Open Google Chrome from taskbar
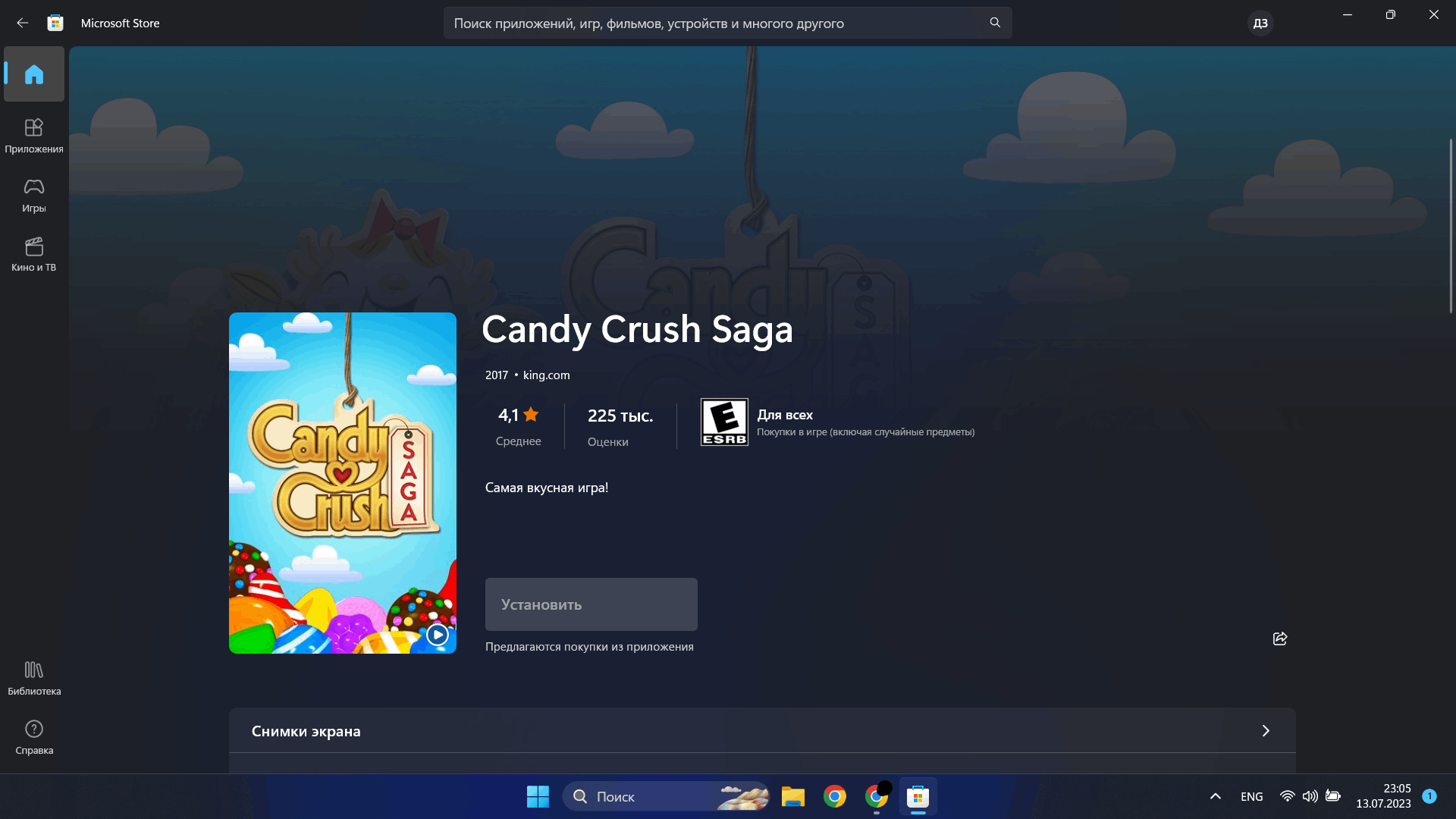1456x819 pixels. pos(835,796)
